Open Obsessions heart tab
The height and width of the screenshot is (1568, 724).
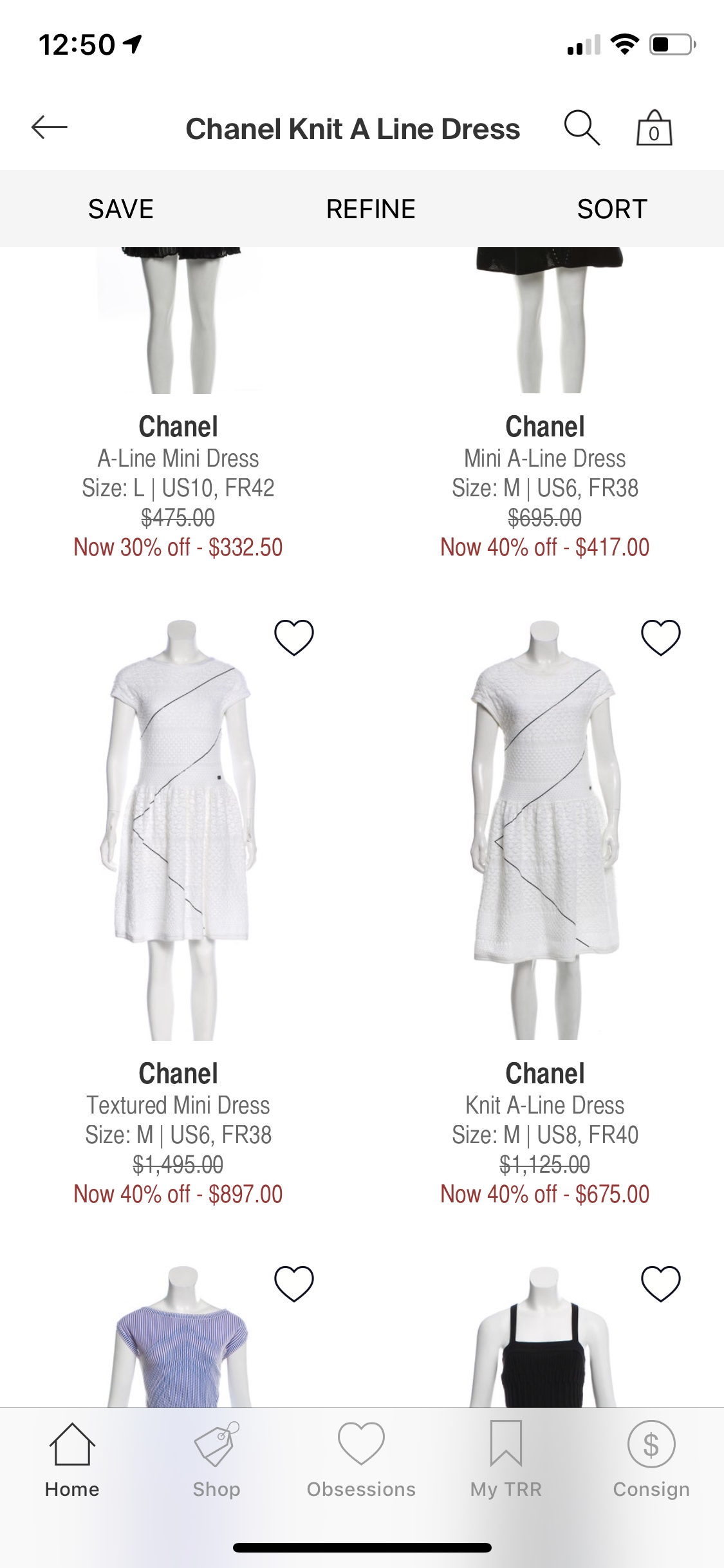[361, 1461]
